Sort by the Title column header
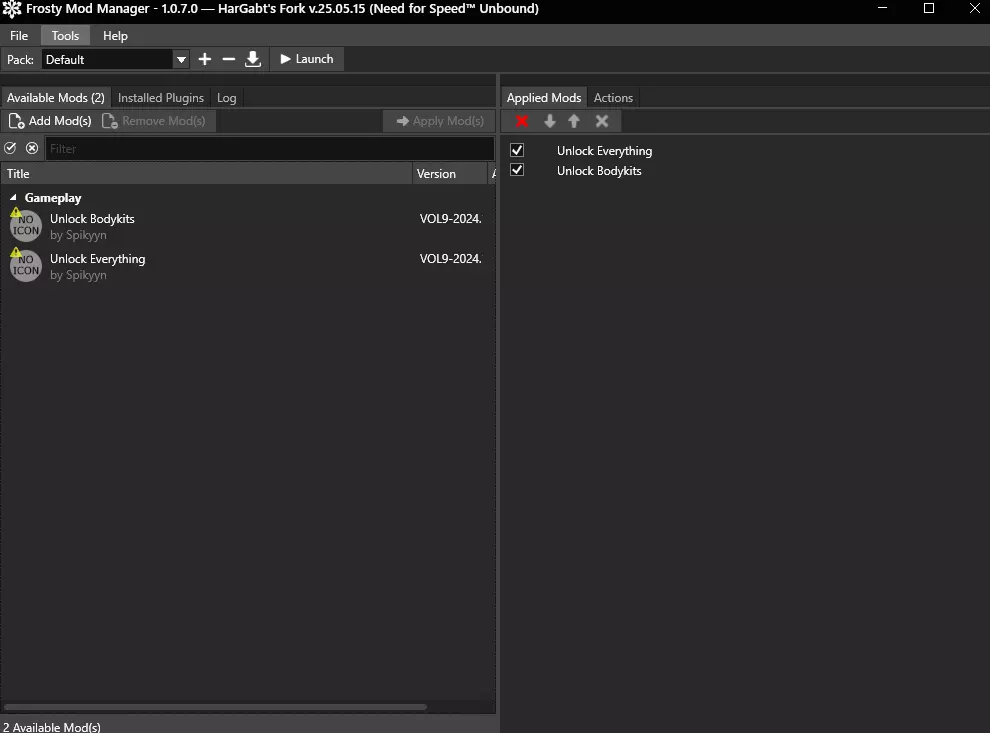 206,174
